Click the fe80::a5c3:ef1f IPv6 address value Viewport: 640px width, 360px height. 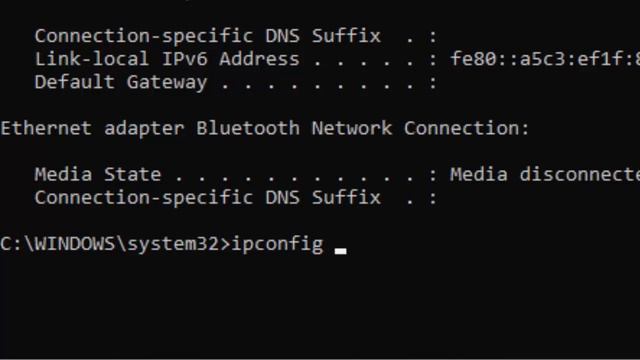click(545, 59)
